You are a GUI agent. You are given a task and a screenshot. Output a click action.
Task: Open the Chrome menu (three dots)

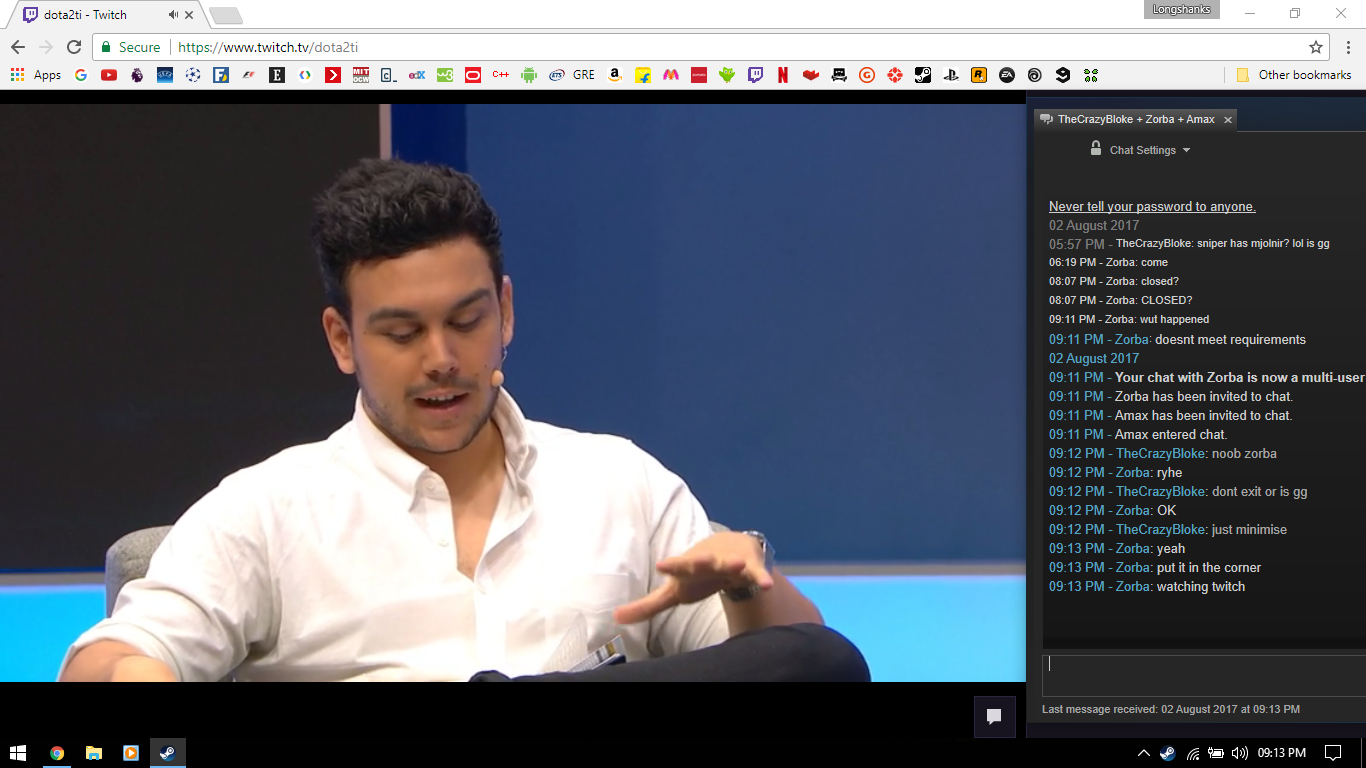pos(1348,47)
